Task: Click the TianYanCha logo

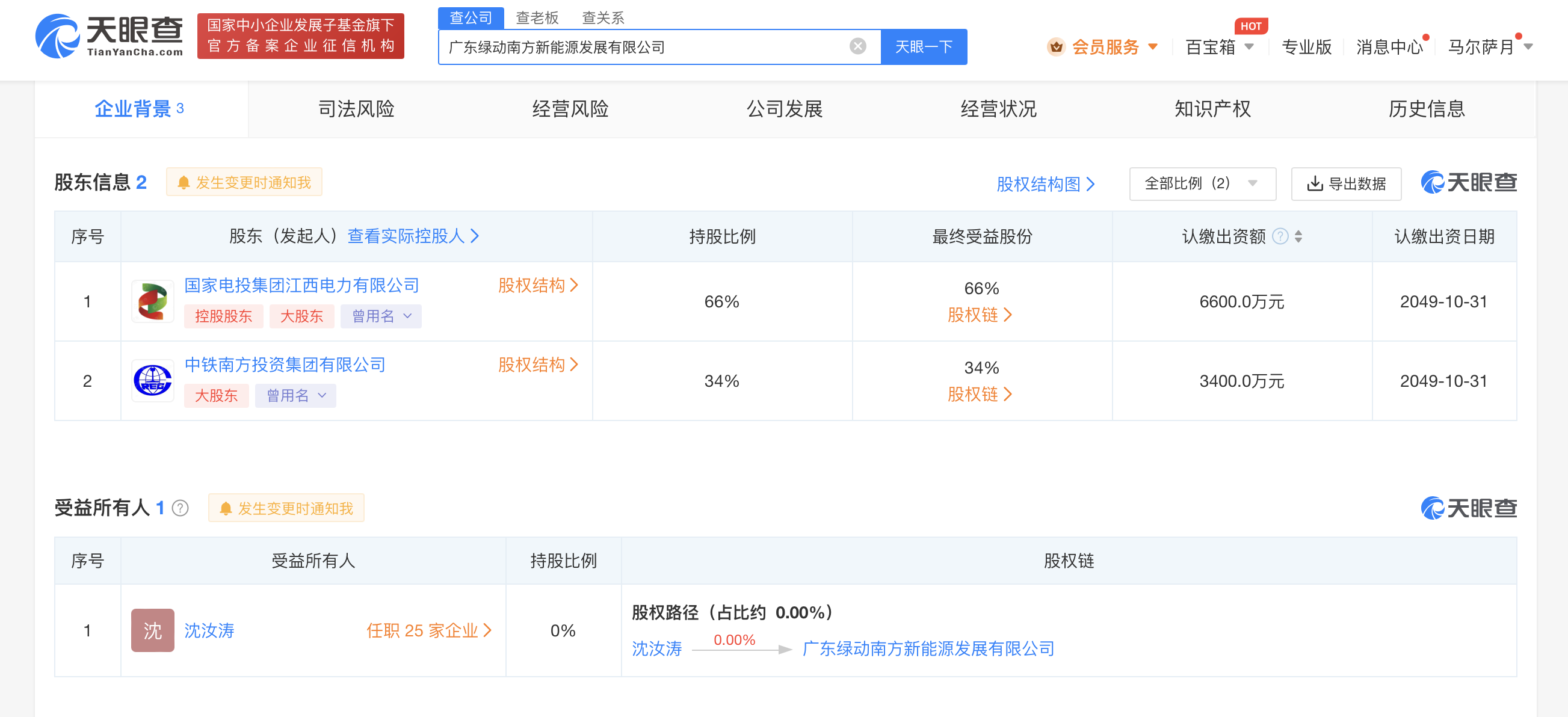Action: pyautogui.click(x=110, y=36)
